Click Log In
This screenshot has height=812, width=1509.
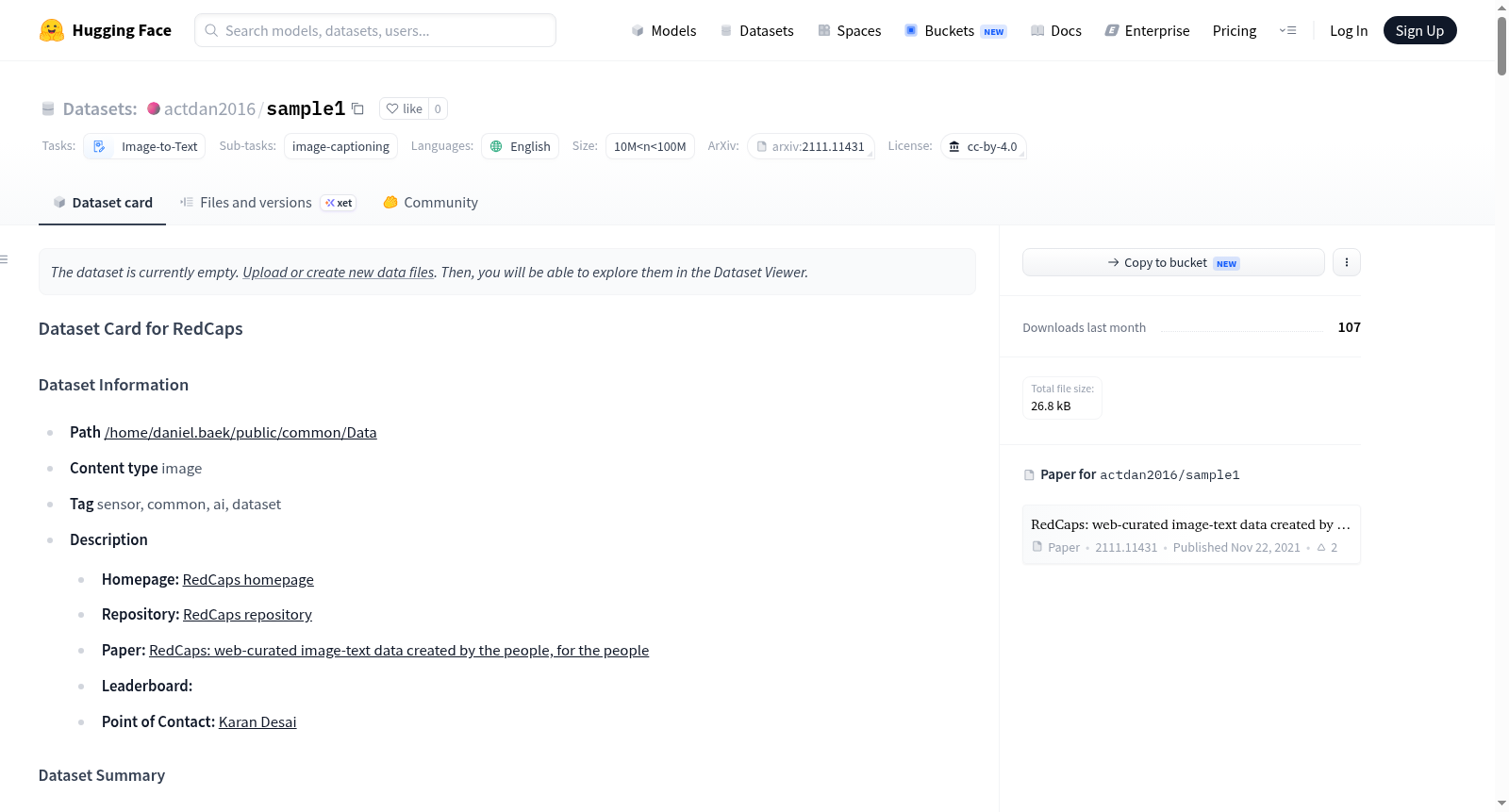(1349, 30)
